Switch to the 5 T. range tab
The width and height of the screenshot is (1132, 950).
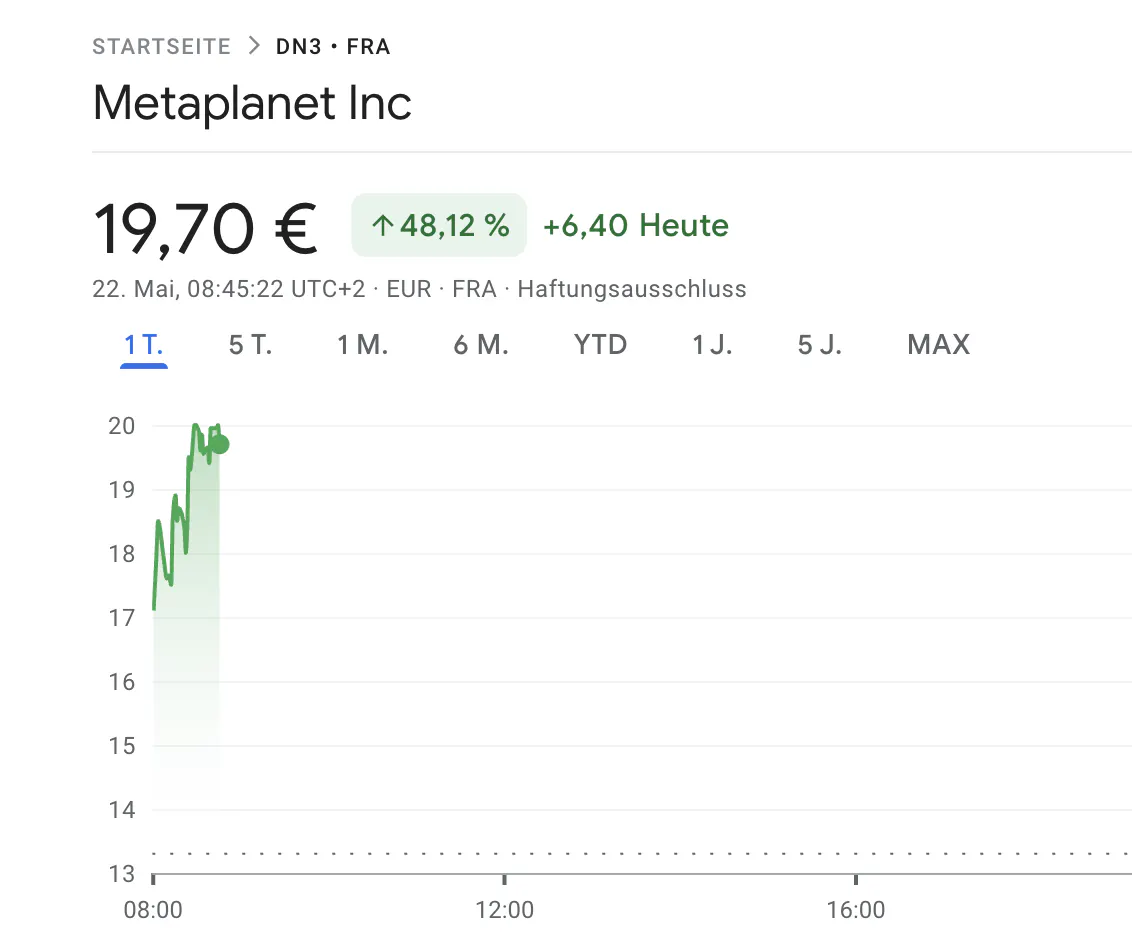251,345
